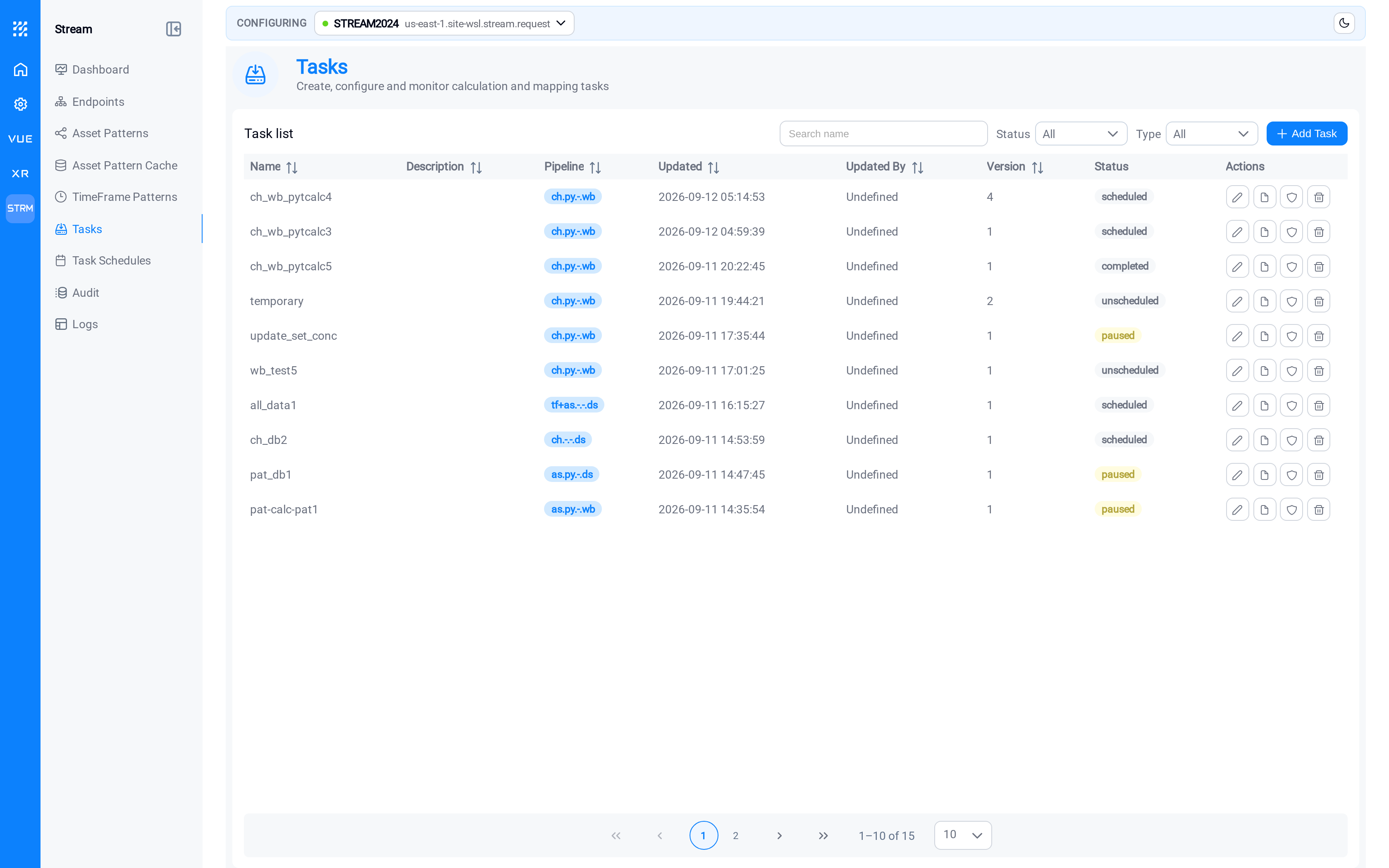Go to page 2
1389x868 pixels.
(735, 835)
